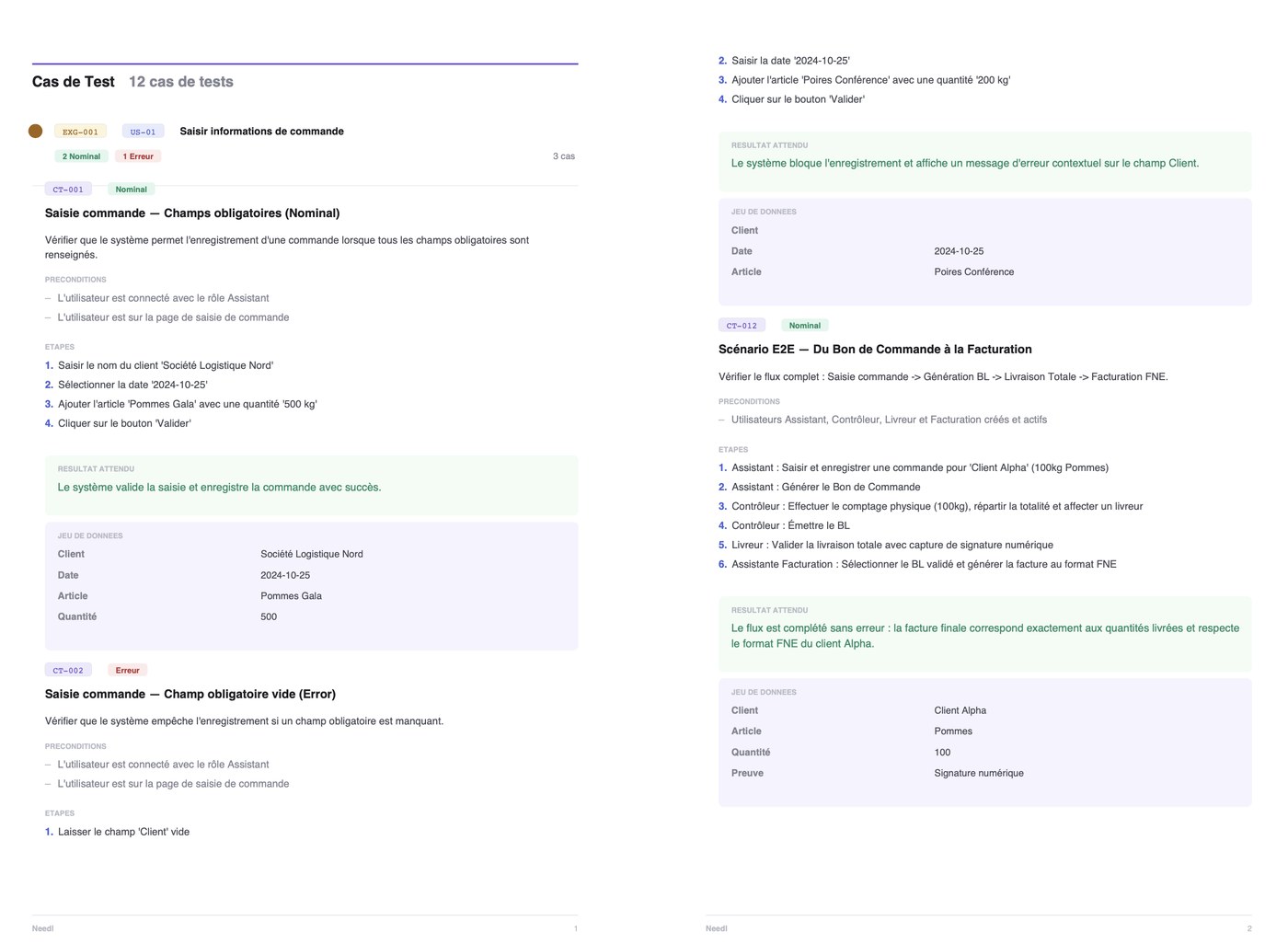Screen dimensions: 1288x944
Task: Select step 'Assistante Facturation : Sélectionner le BL validé'
Action: click(x=924, y=564)
